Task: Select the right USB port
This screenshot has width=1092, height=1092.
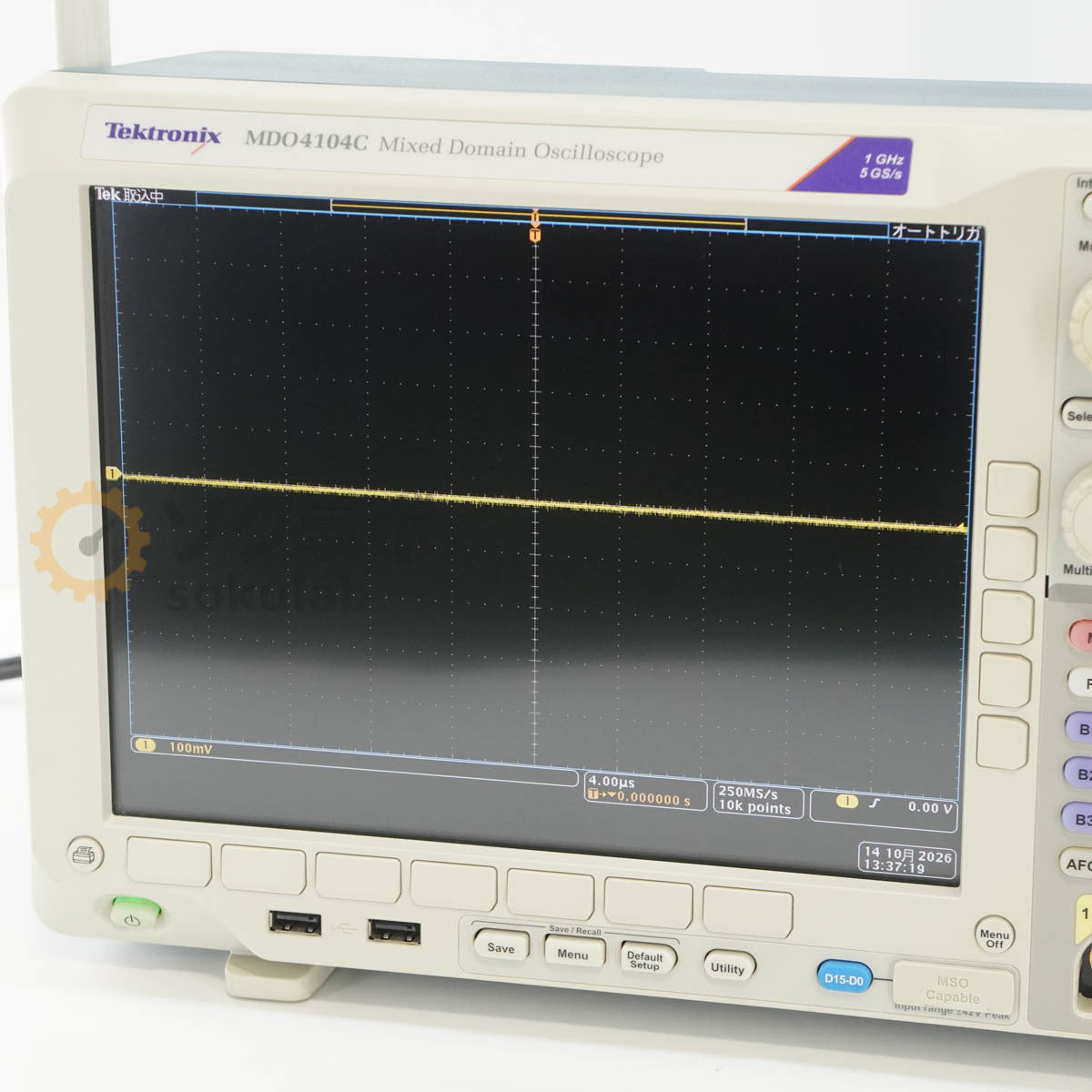Action: [x=394, y=932]
